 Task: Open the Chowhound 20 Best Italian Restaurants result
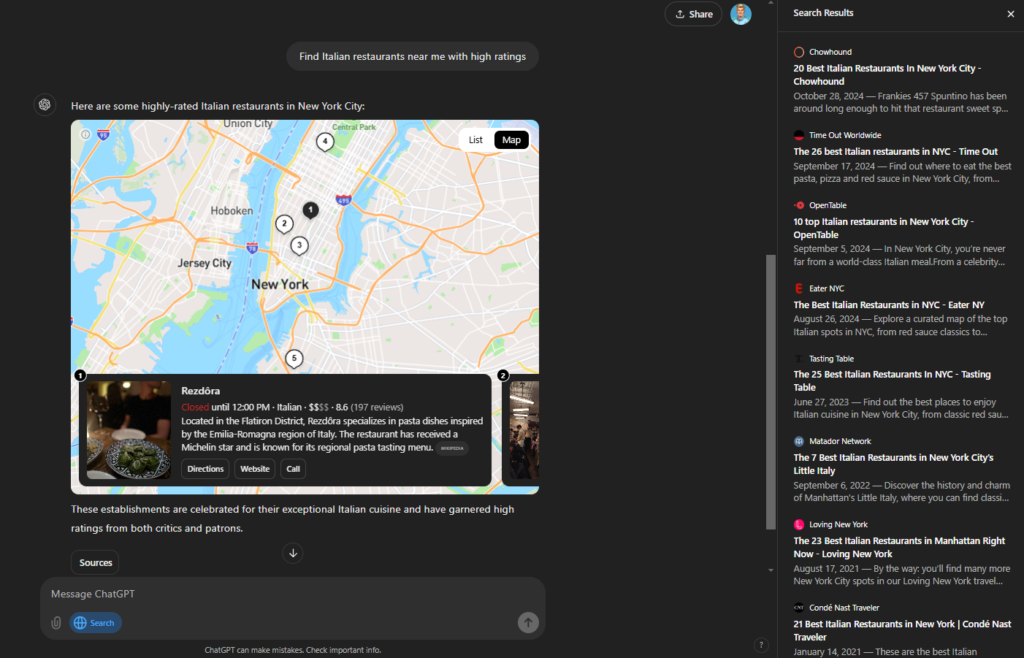click(902, 80)
